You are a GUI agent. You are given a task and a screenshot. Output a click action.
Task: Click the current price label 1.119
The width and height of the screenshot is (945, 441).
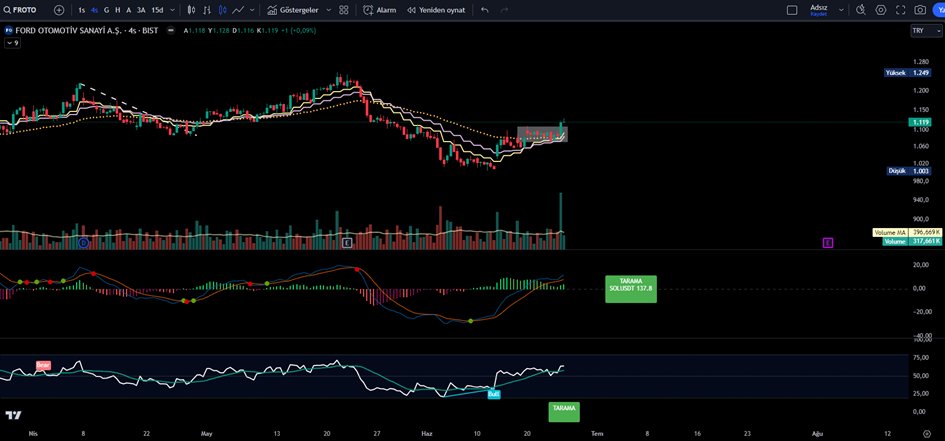click(x=920, y=122)
